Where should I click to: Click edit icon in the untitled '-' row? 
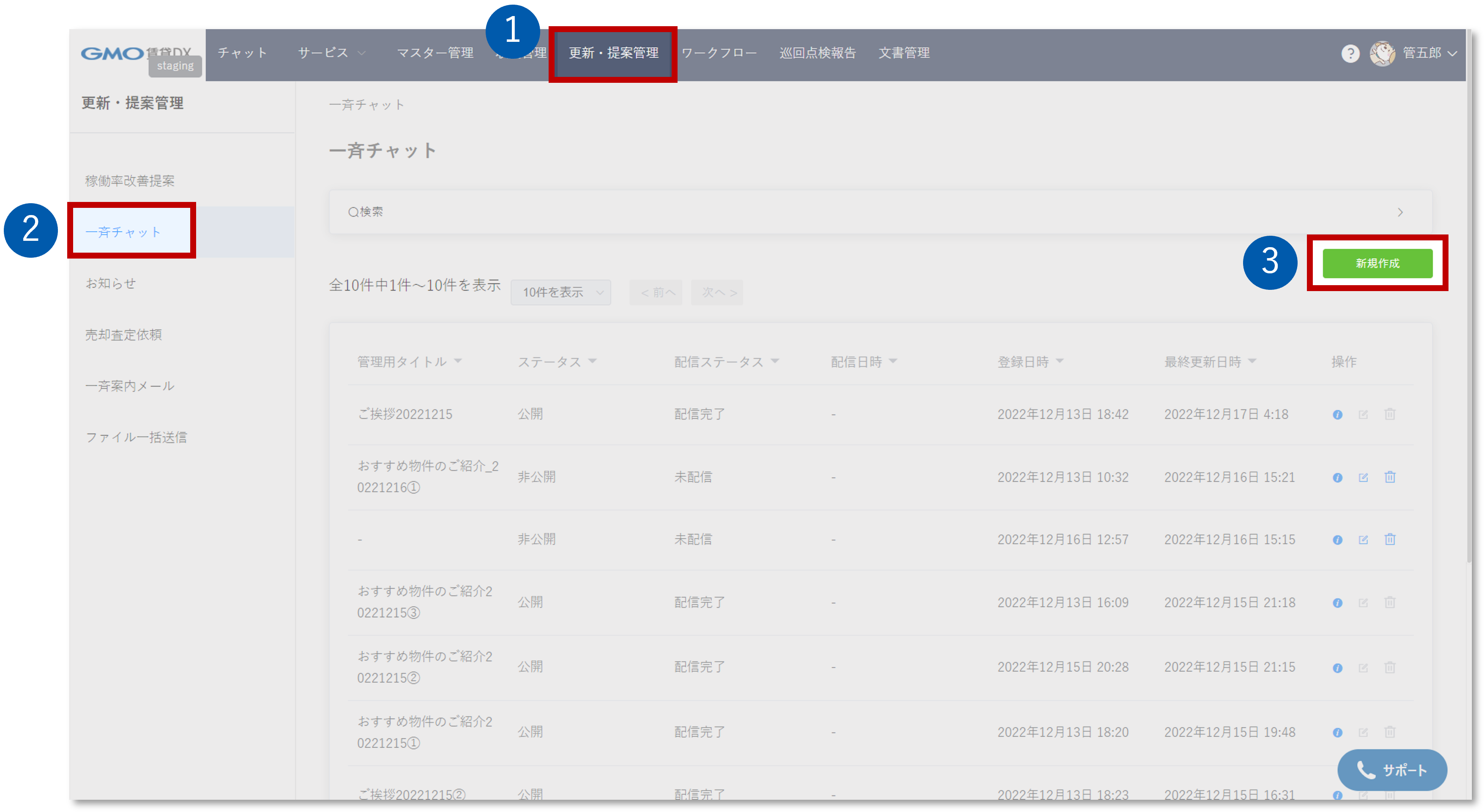(x=1363, y=540)
